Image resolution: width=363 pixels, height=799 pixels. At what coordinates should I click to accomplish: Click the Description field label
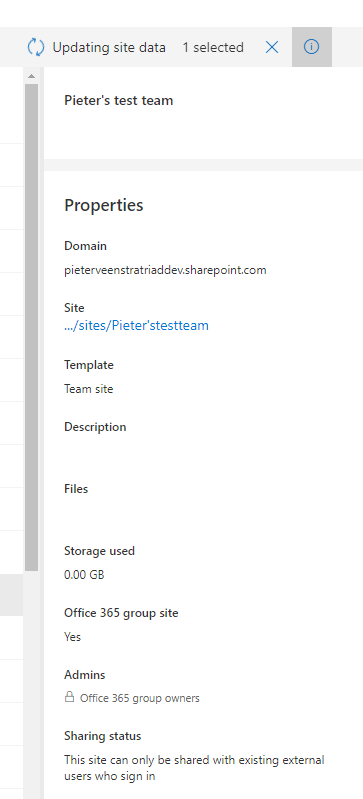tap(95, 427)
